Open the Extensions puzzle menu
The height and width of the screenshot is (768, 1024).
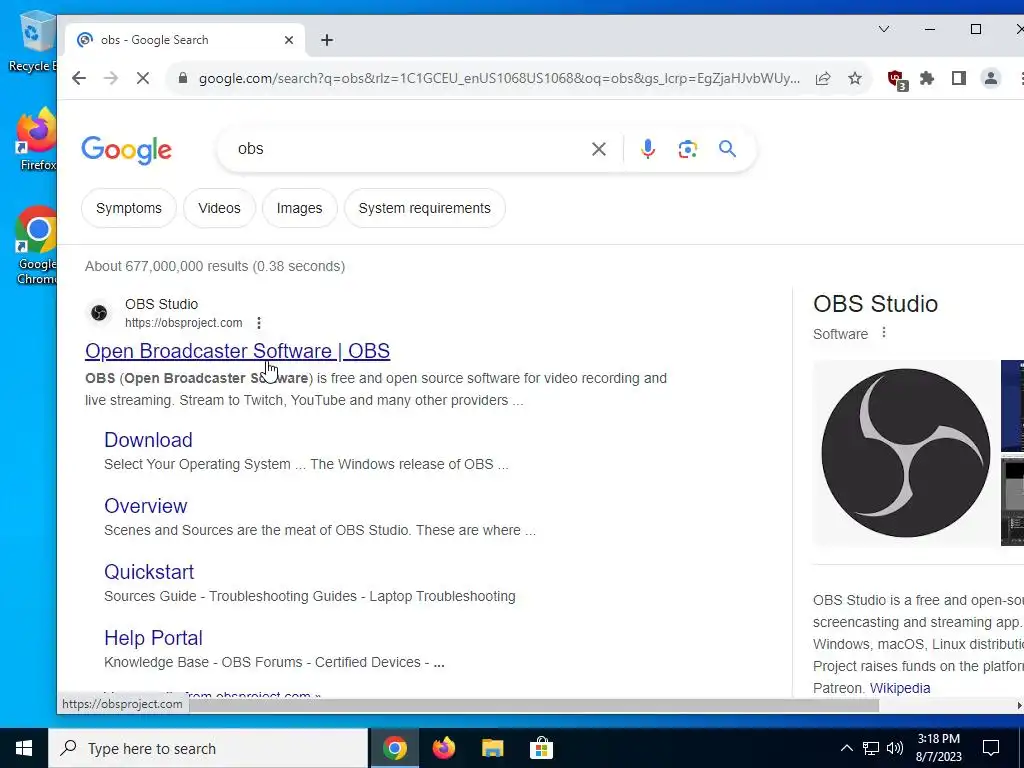click(927, 78)
